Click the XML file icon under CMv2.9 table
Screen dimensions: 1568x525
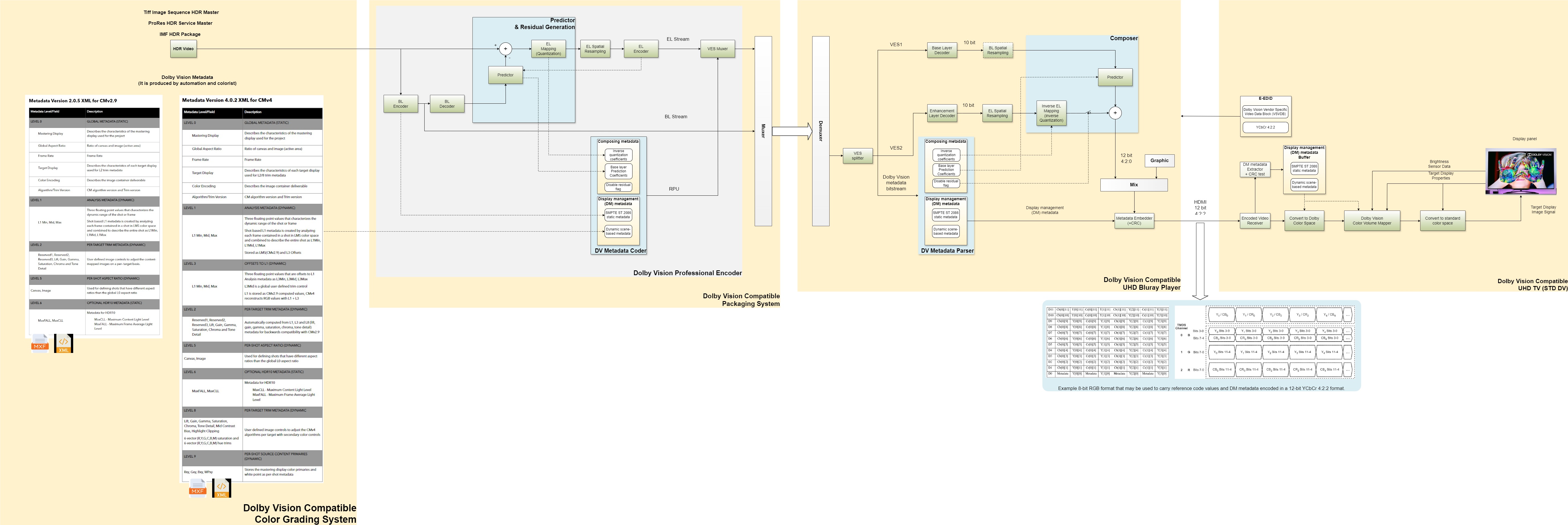click(64, 343)
